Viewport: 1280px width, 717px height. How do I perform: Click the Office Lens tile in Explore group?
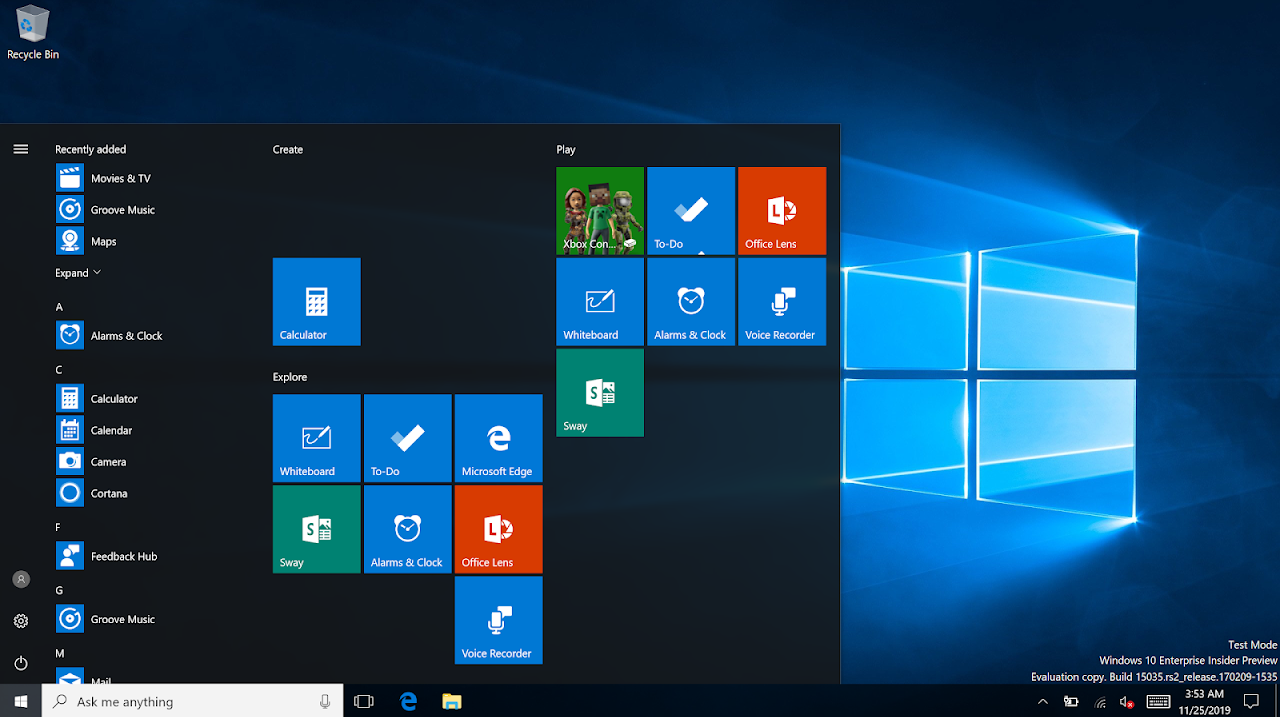click(x=499, y=529)
